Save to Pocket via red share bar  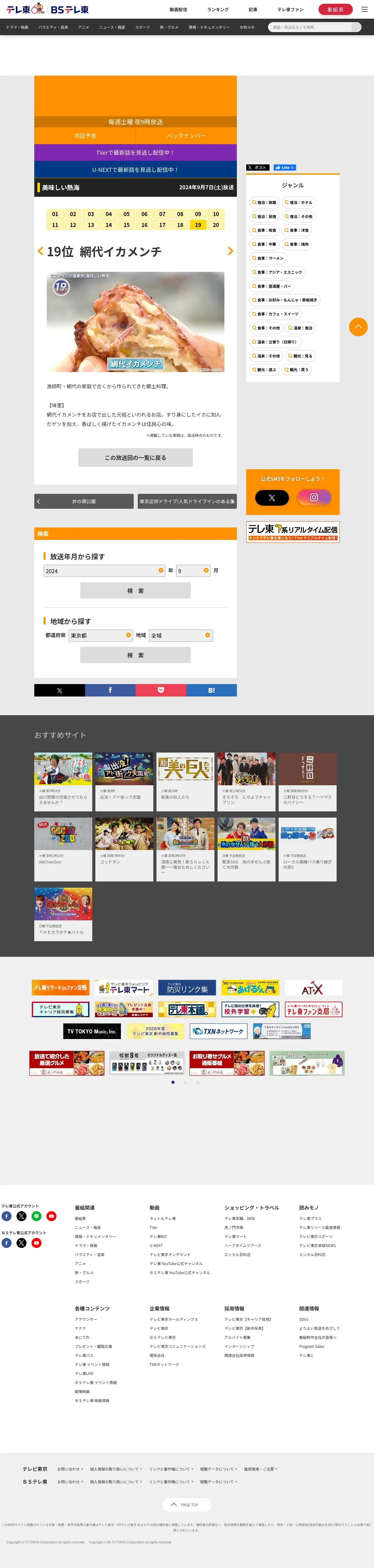(161, 690)
